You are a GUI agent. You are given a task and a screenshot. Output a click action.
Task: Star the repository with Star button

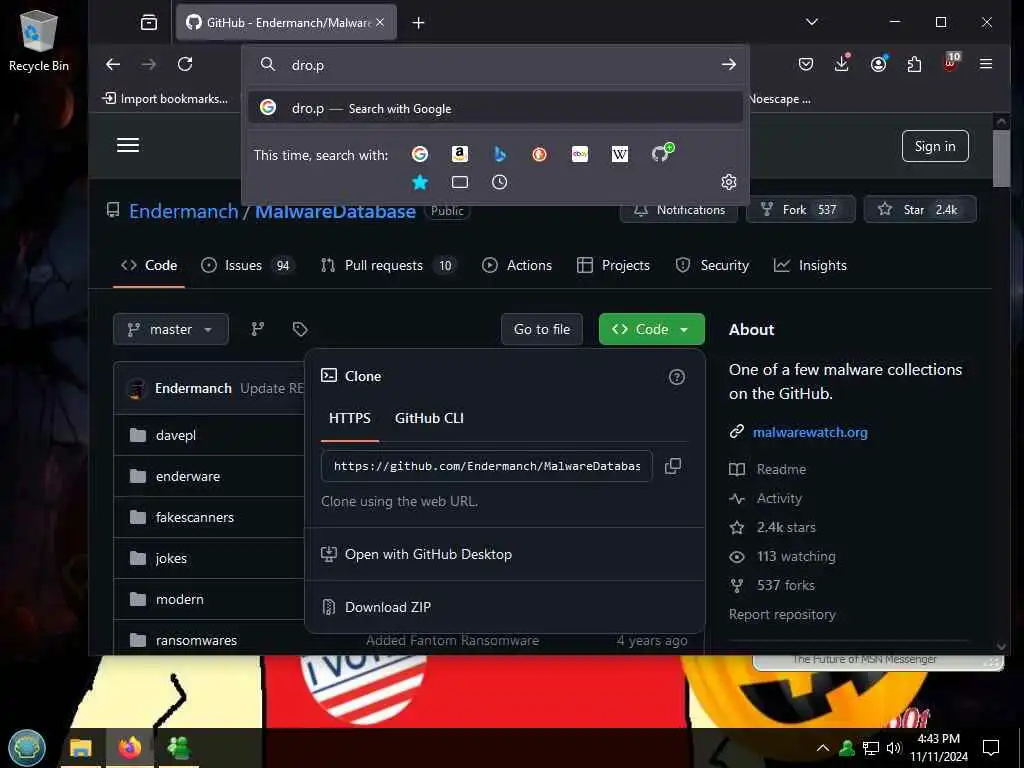point(920,209)
